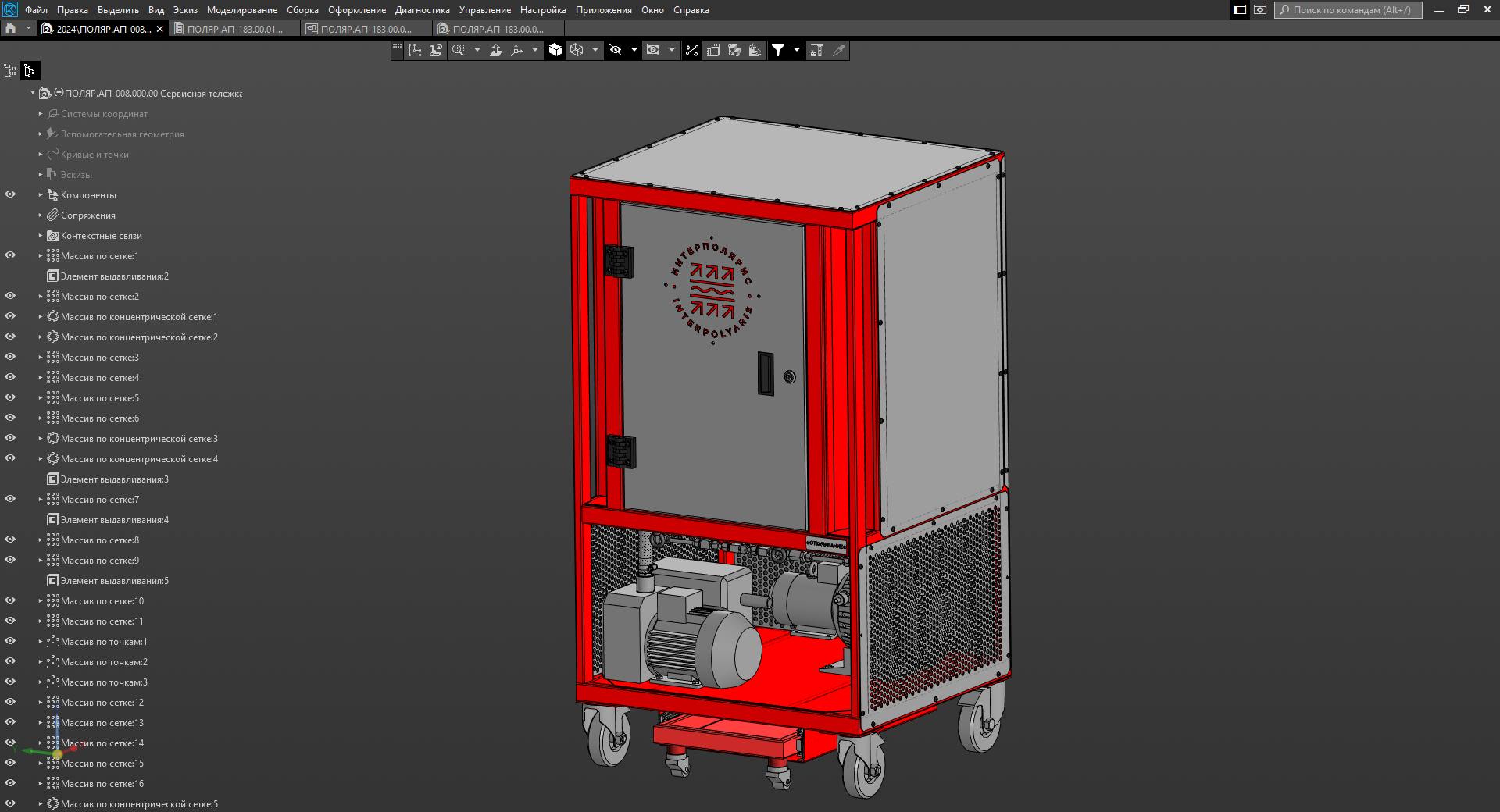Open the Моделирование menu
This screenshot has height=812, width=1500.
click(241, 10)
